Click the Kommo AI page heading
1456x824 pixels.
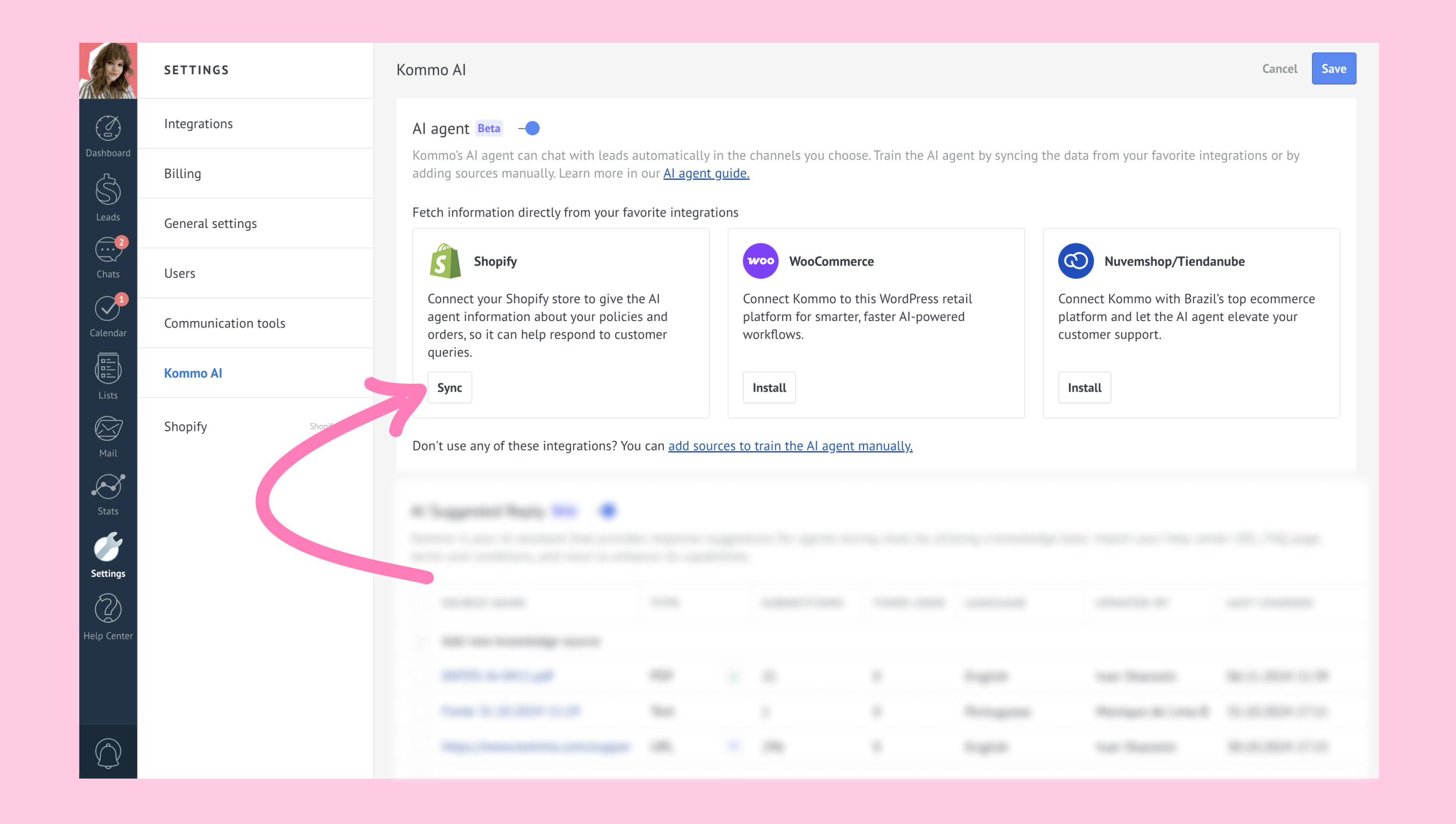(431, 70)
